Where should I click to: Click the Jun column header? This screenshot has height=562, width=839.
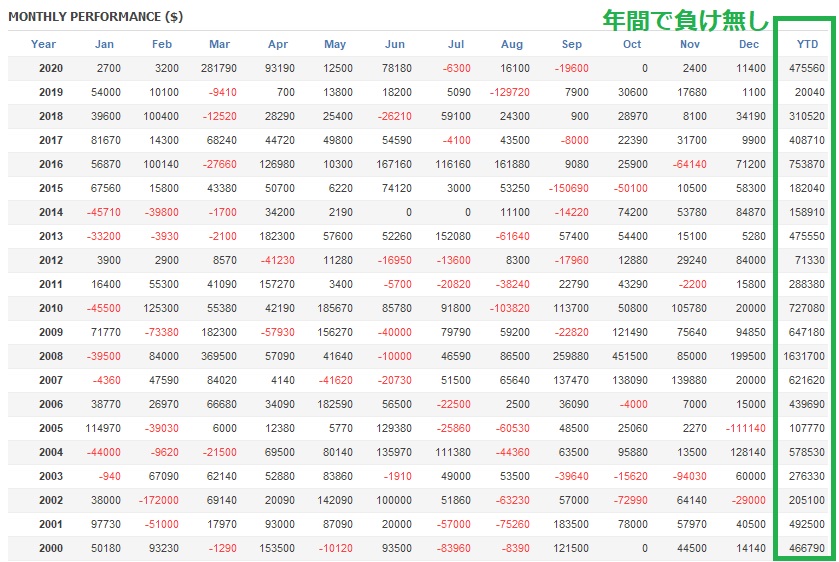[x=395, y=44]
